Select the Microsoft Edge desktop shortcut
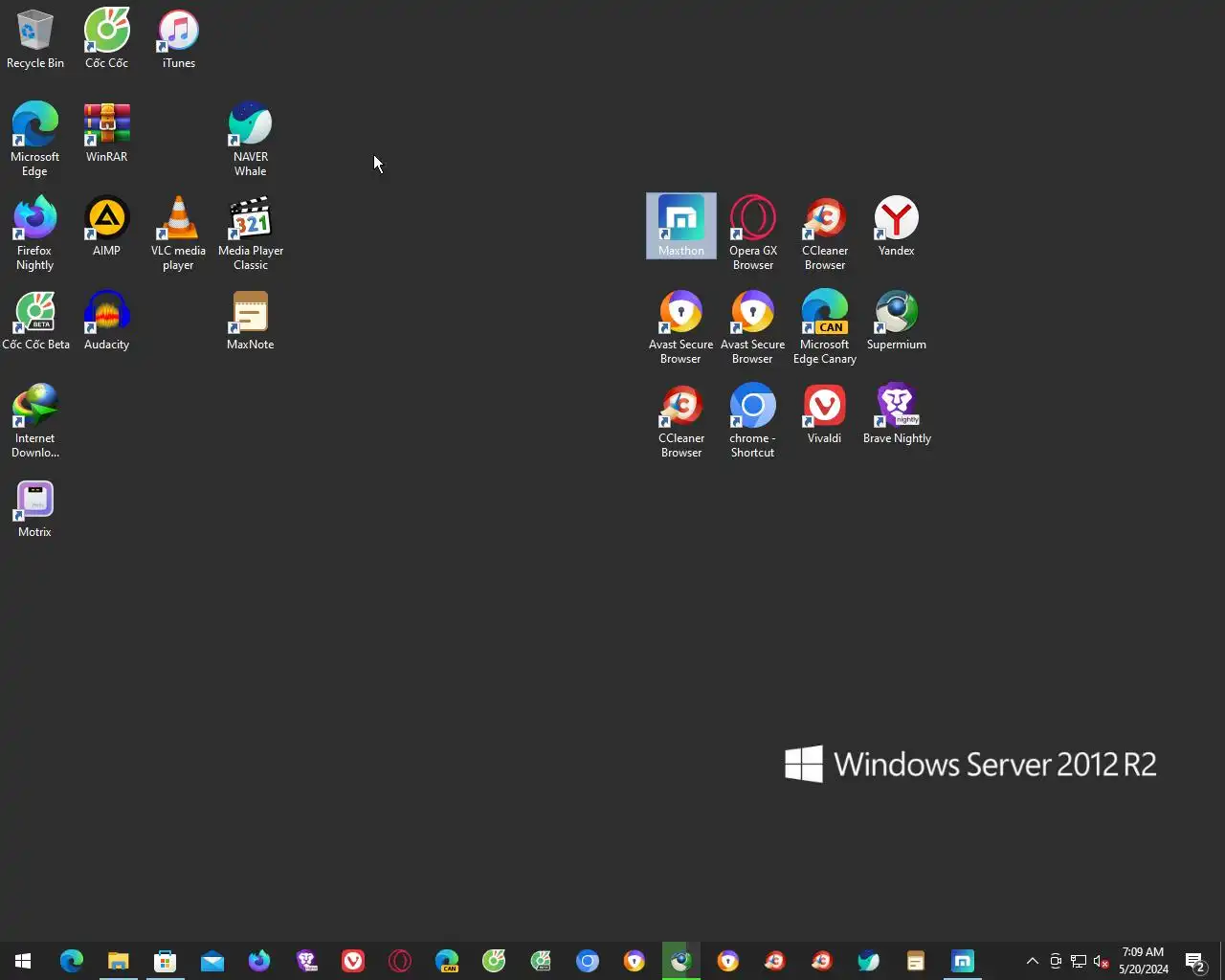Image resolution: width=1225 pixels, height=980 pixels. pyautogui.click(x=35, y=140)
